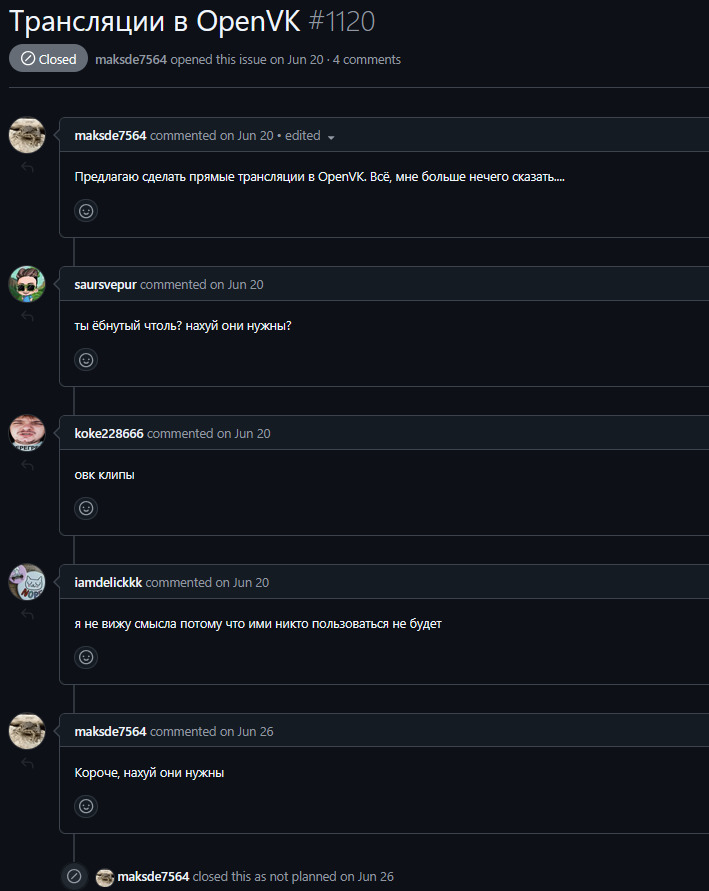Click reply arrow under saursvepur's avatar
Image resolution: width=709 pixels, height=891 pixels.
coord(27,317)
